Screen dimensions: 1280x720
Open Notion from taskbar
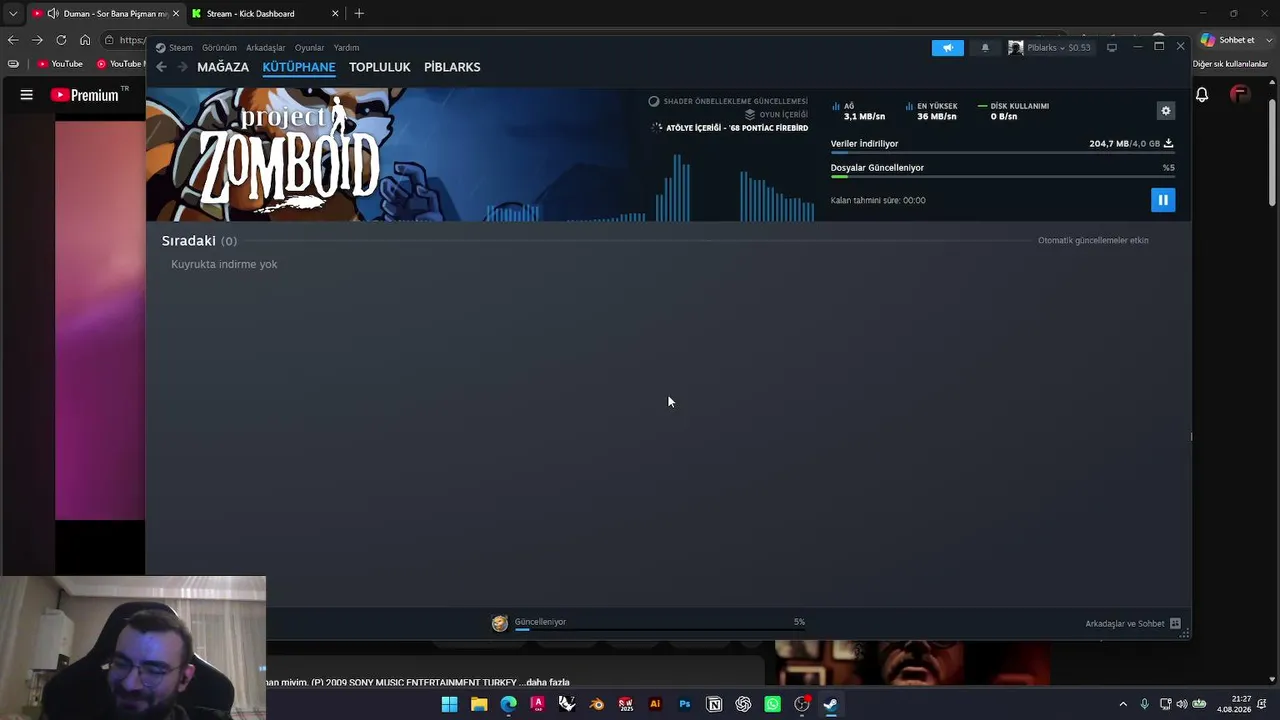[714, 704]
